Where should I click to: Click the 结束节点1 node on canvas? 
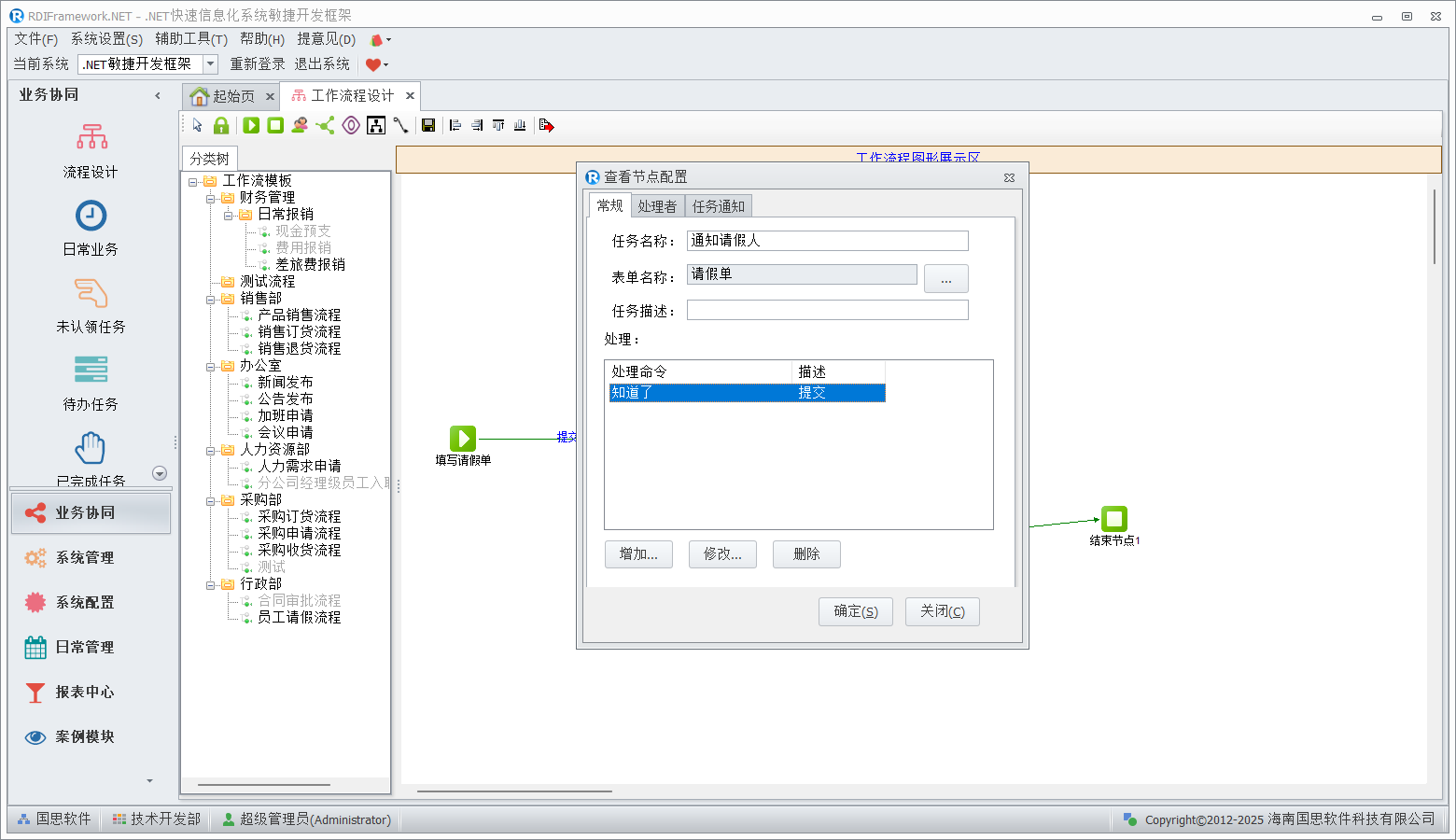point(1113,519)
